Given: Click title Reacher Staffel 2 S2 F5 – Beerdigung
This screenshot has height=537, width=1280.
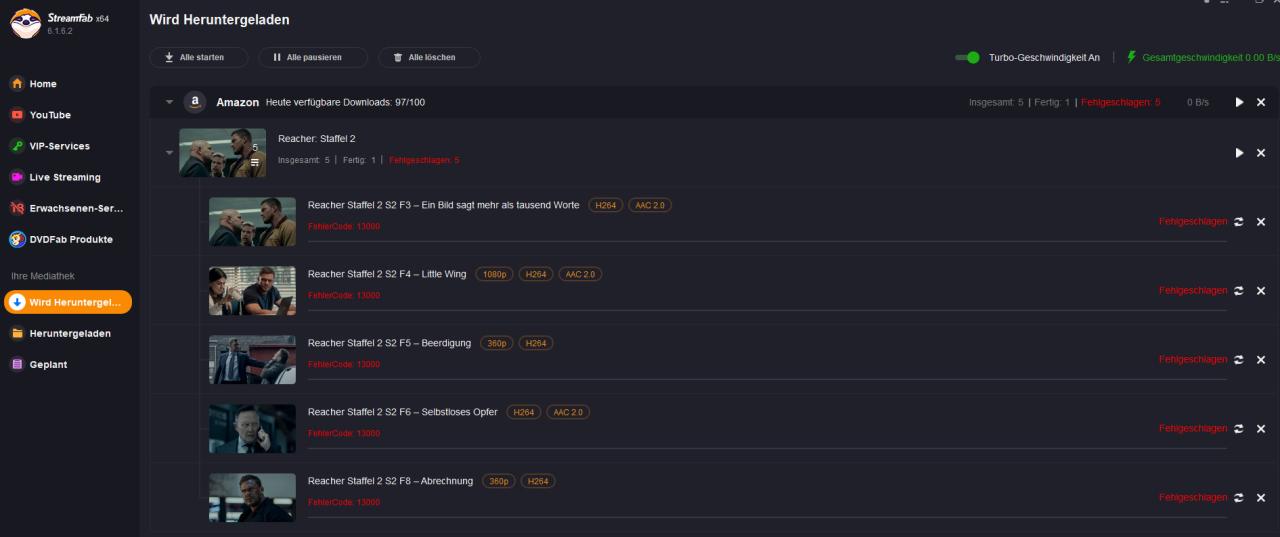Looking at the screenshot, I should [389, 343].
